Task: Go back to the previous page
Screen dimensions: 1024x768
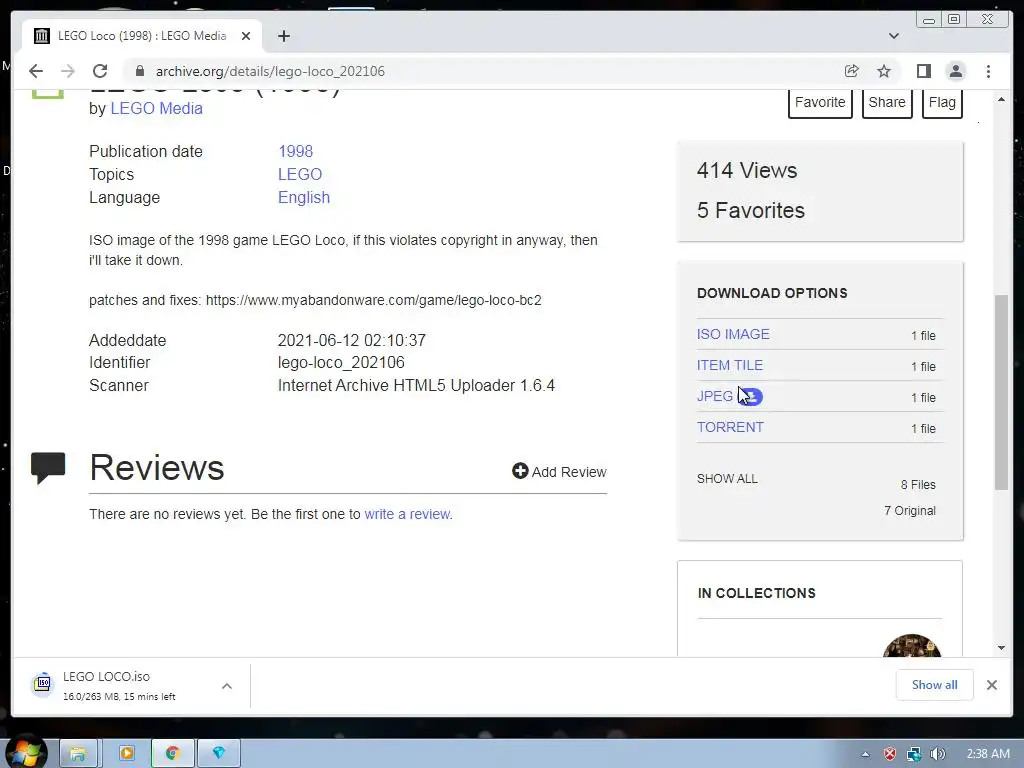Action: [x=36, y=71]
